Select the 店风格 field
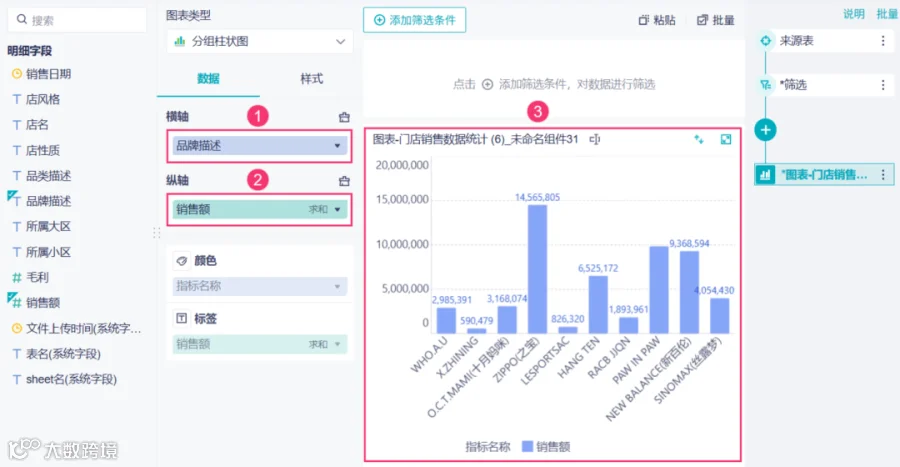Screen dimensions: 900x467 tap(42, 99)
